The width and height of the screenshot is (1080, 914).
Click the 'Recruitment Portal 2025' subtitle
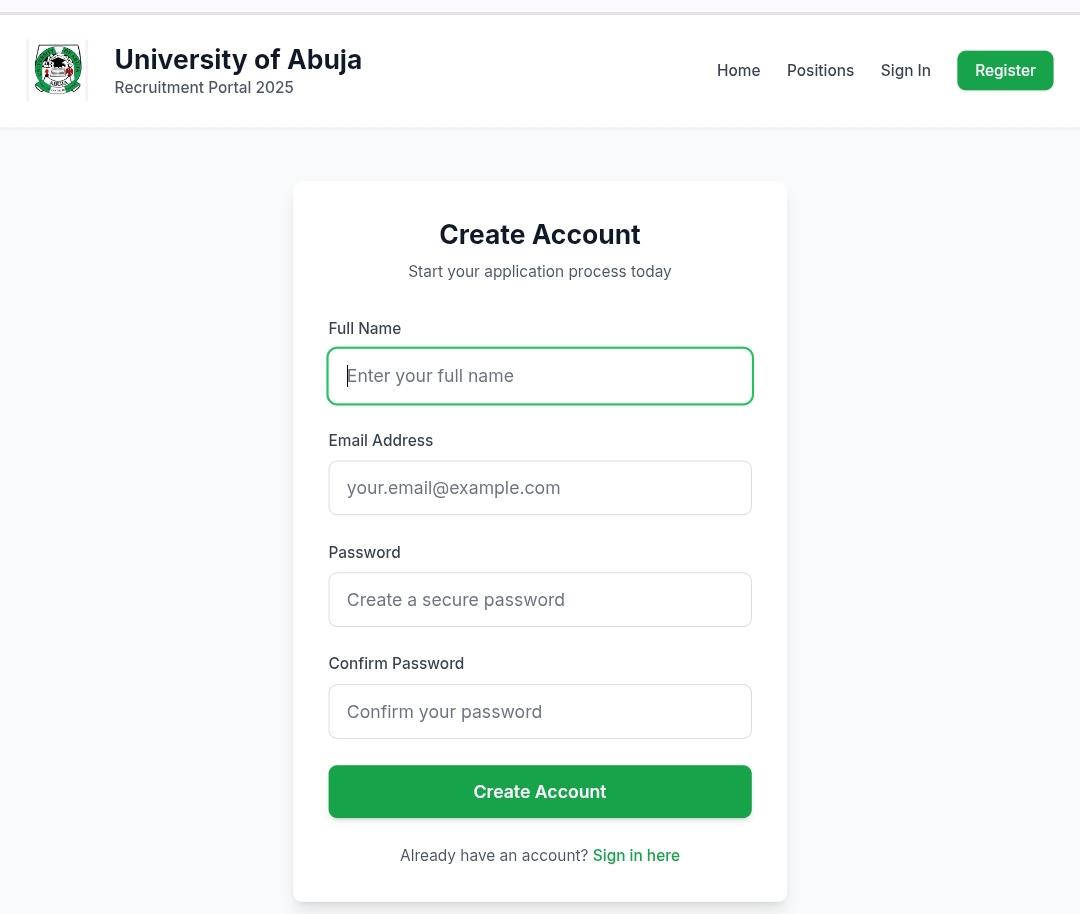tap(204, 88)
